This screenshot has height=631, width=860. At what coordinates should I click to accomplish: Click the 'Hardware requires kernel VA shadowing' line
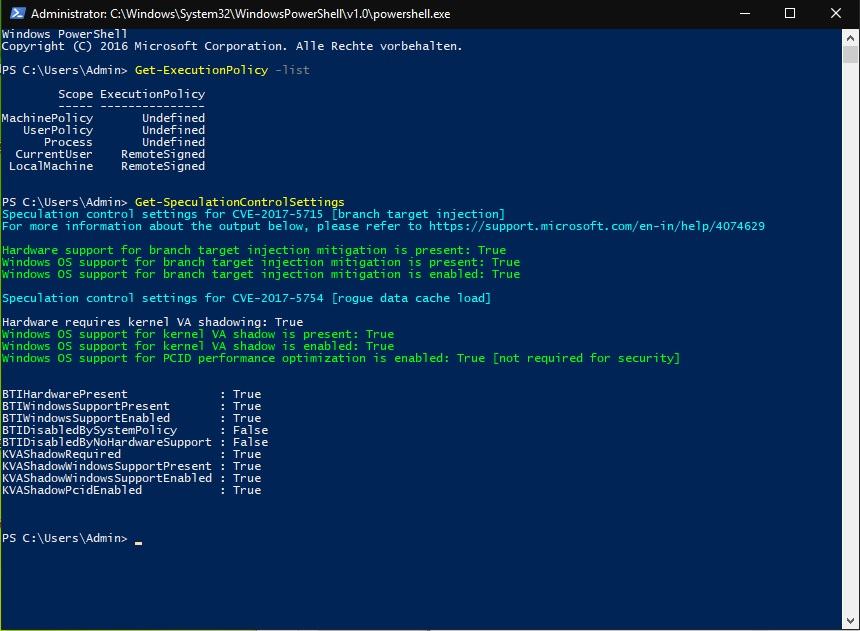coord(152,322)
